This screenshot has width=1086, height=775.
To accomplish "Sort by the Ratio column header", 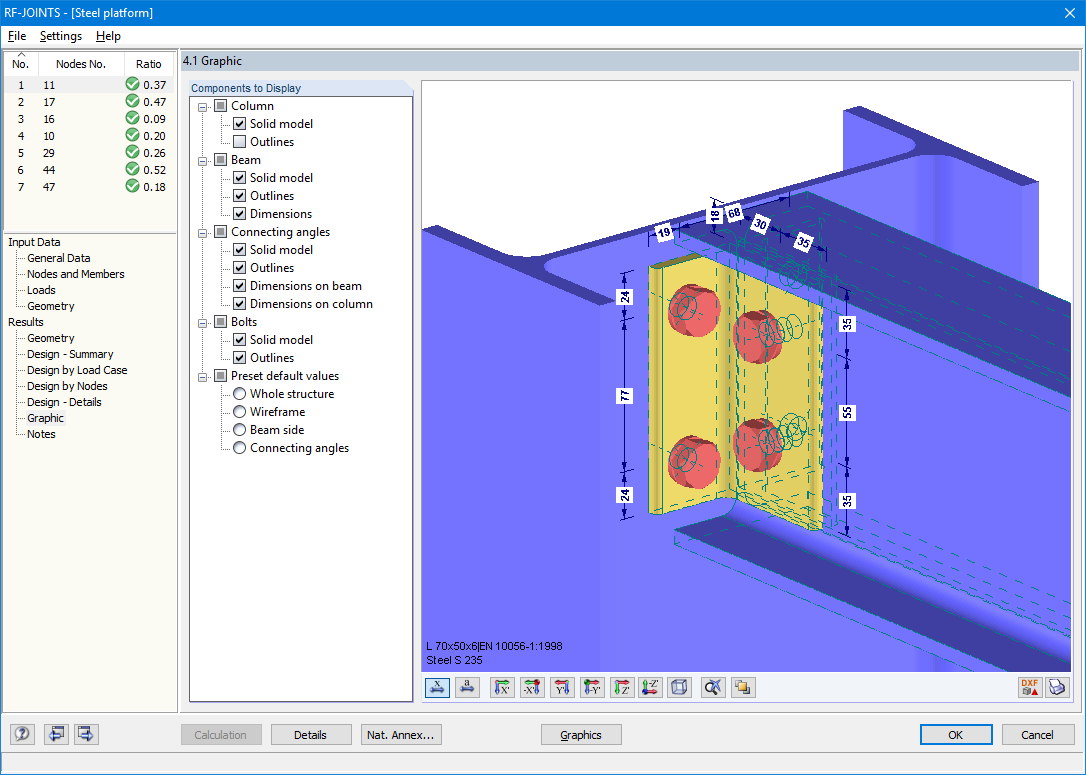I will point(149,64).
